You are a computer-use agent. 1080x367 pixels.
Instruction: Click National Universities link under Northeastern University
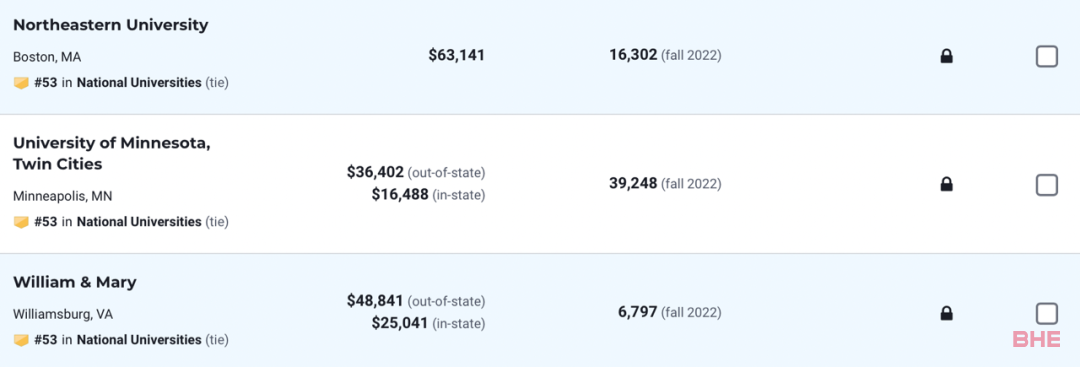[x=139, y=83]
